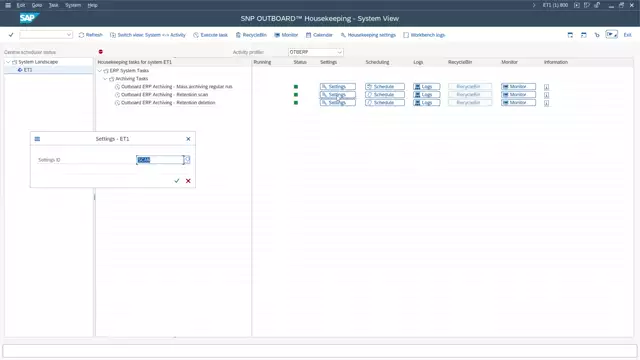Screen dimensions: 640x360
Task: Open the Goto menu
Action: [37, 5]
